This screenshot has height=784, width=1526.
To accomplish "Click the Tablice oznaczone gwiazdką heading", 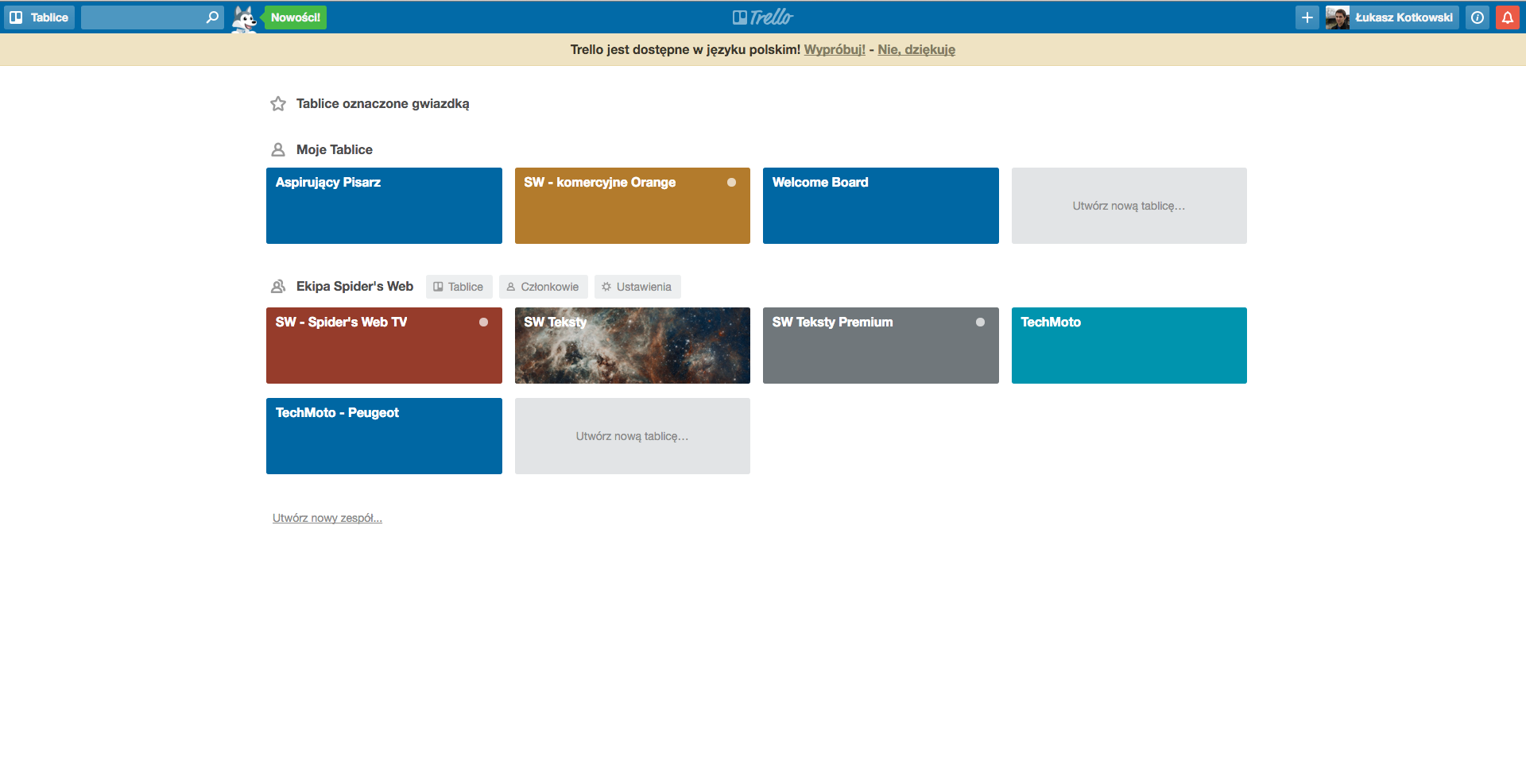I will click(382, 103).
